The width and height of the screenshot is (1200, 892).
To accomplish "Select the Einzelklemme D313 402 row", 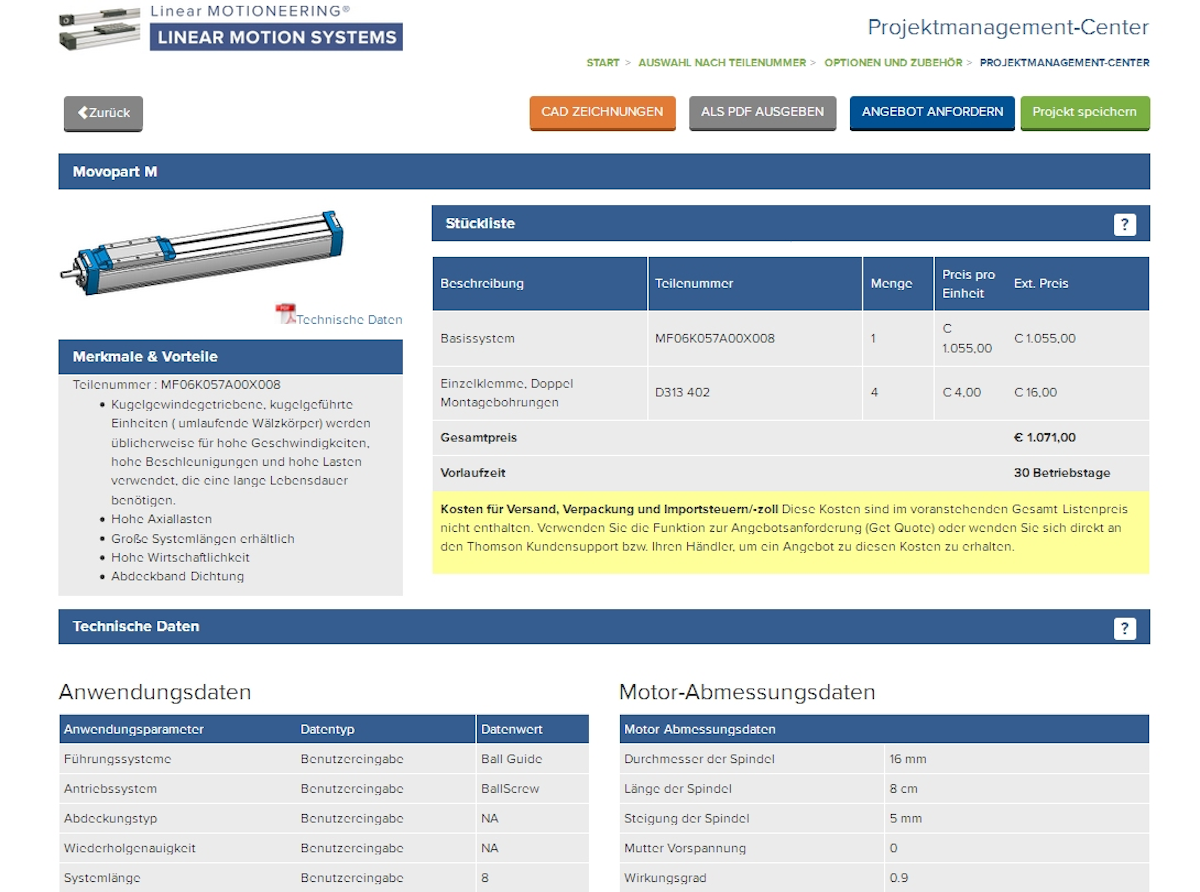I will (x=700, y=392).
